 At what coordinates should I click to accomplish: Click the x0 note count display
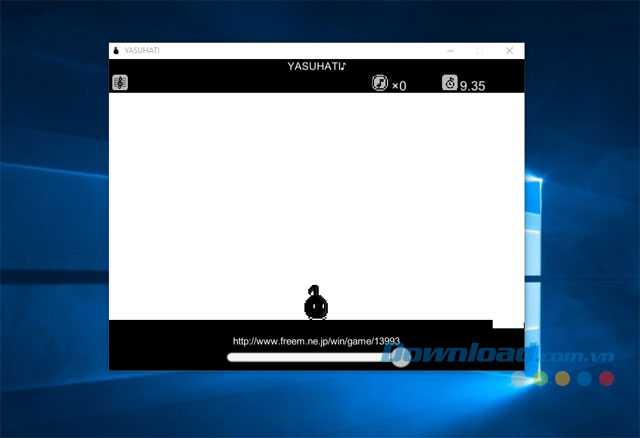click(399, 86)
